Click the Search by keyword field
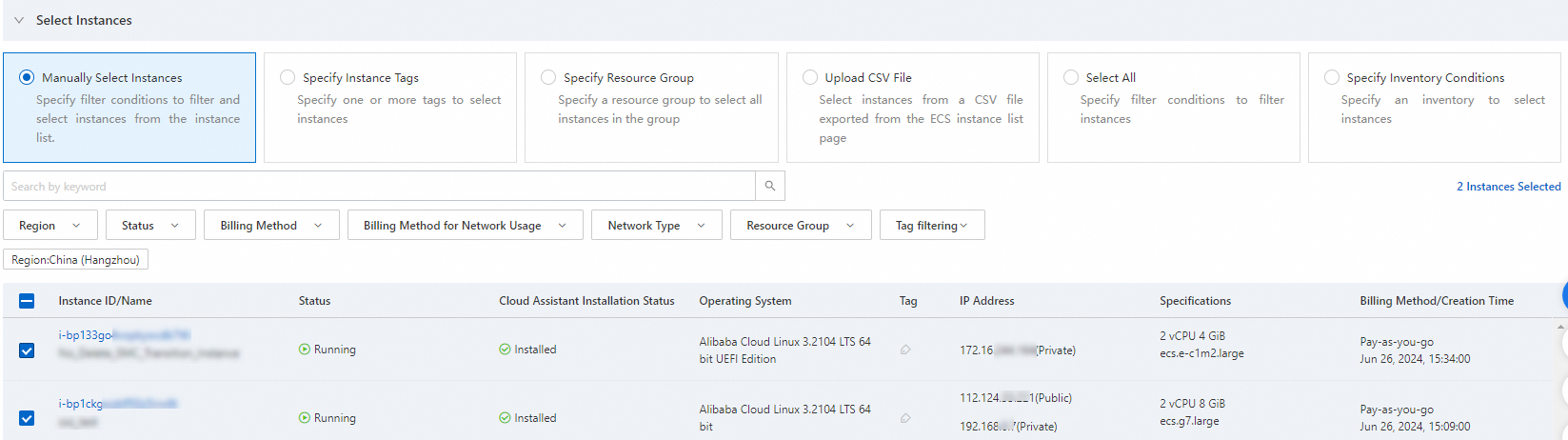The image size is (1568, 440). 379,187
